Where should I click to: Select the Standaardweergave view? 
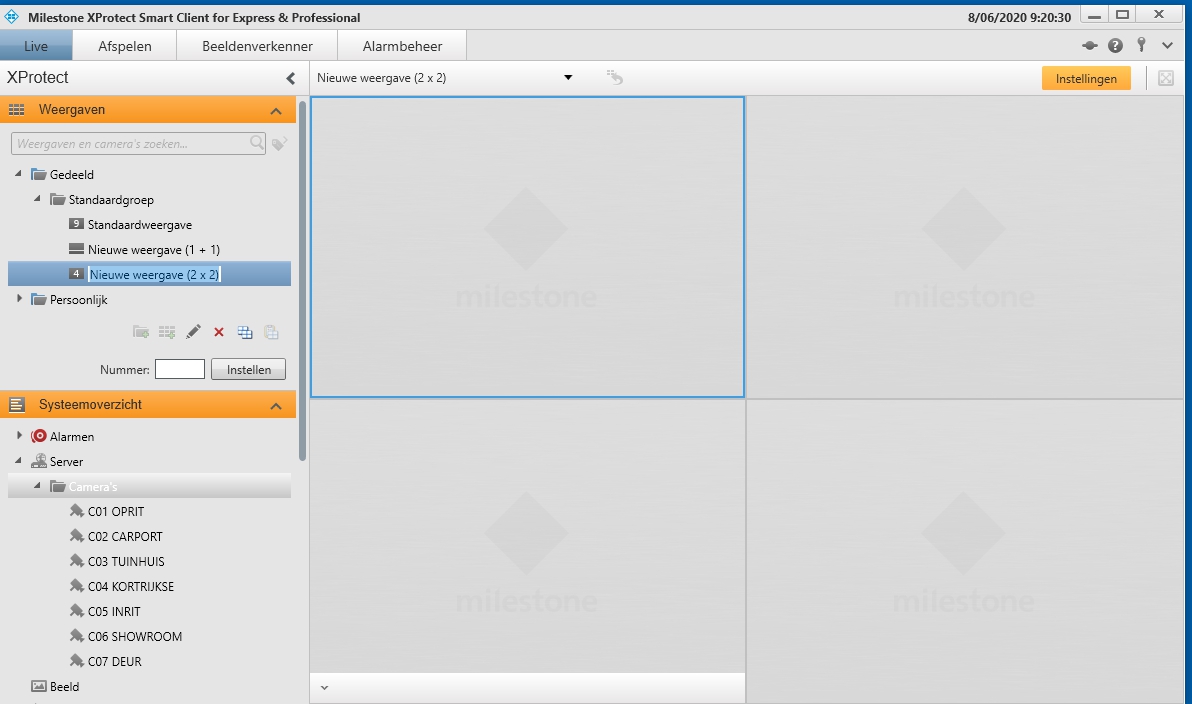tap(140, 224)
